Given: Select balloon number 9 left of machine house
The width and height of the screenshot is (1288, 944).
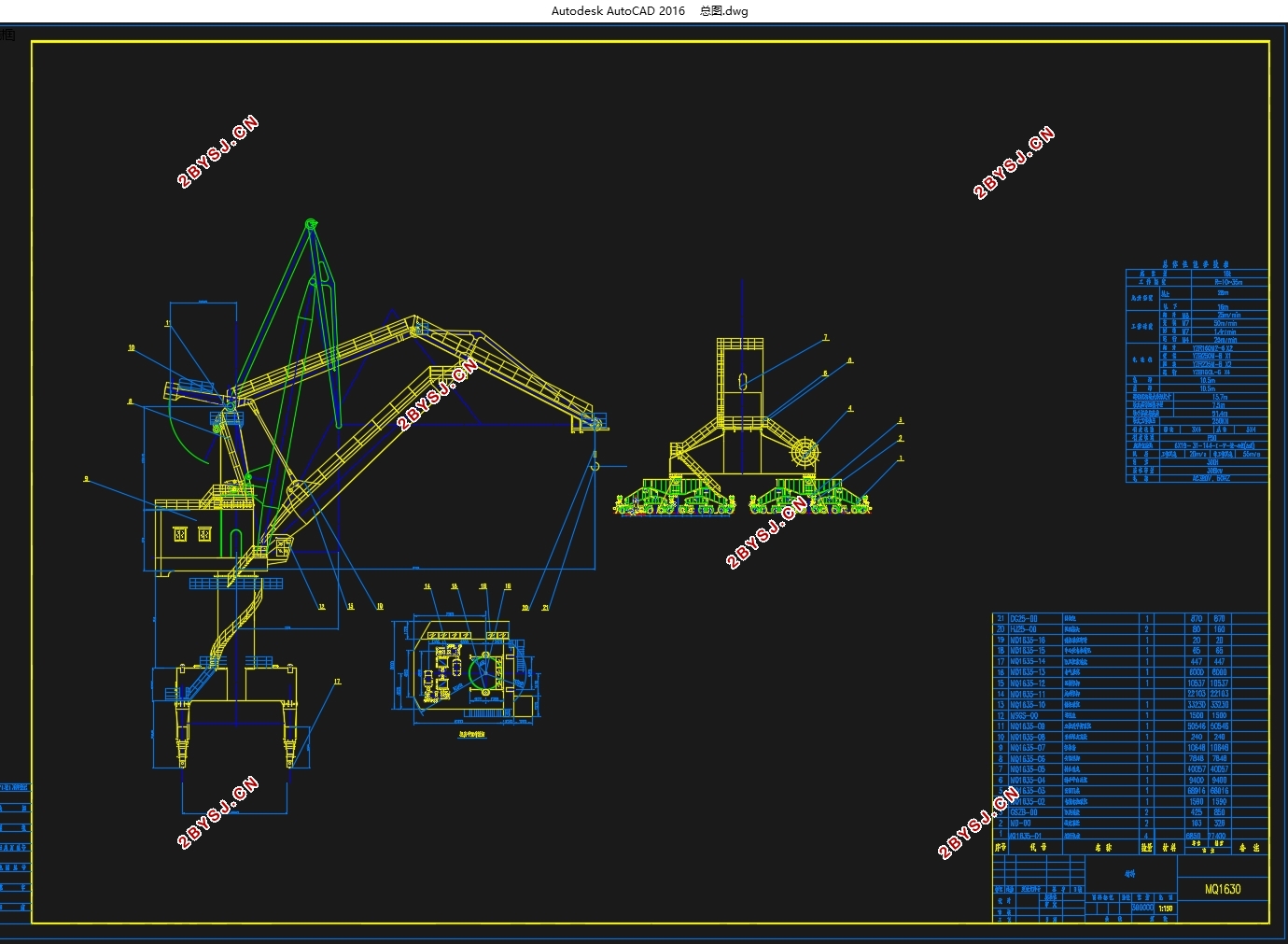Looking at the screenshot, I should pos(86,479).
